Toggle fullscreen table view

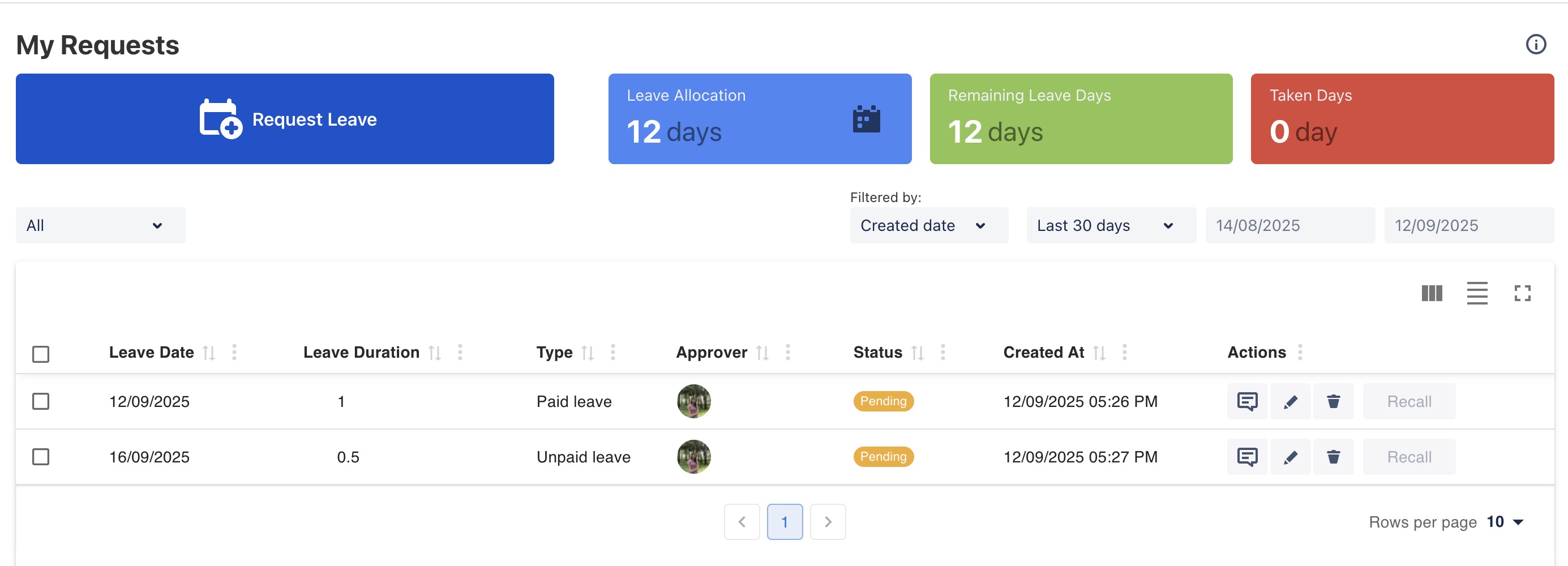pos(1522,293)
